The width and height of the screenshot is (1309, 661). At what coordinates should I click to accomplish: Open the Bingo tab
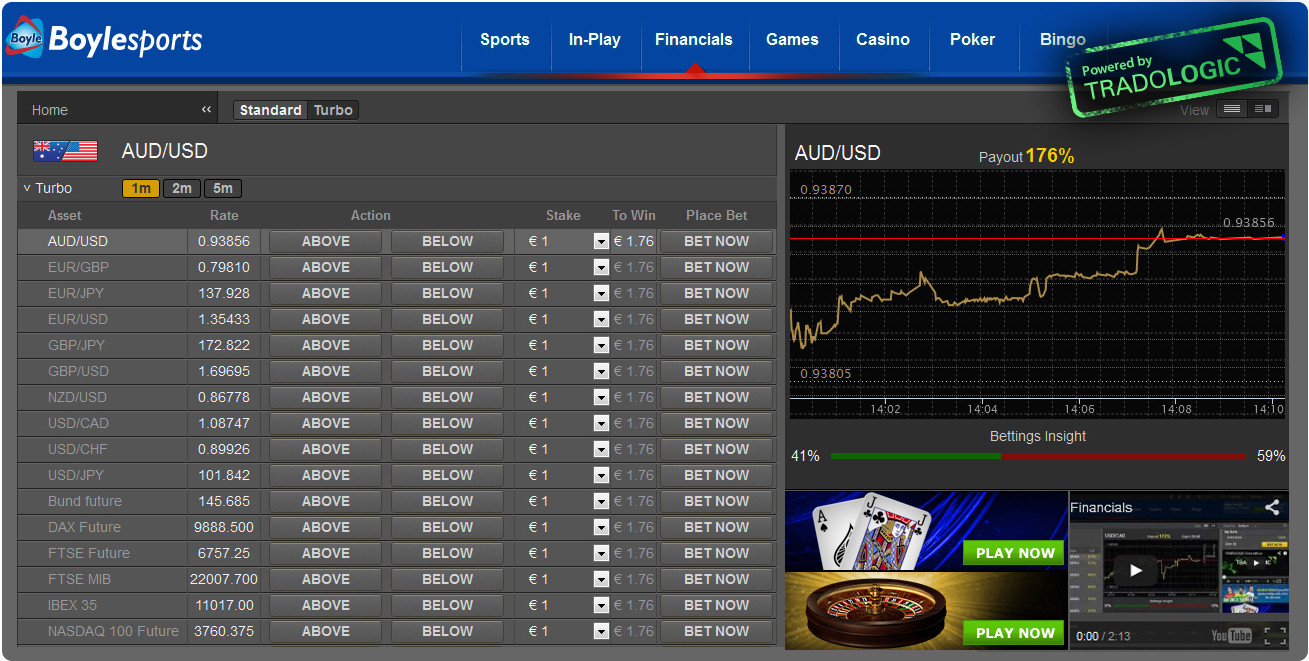pos(1063,40)
